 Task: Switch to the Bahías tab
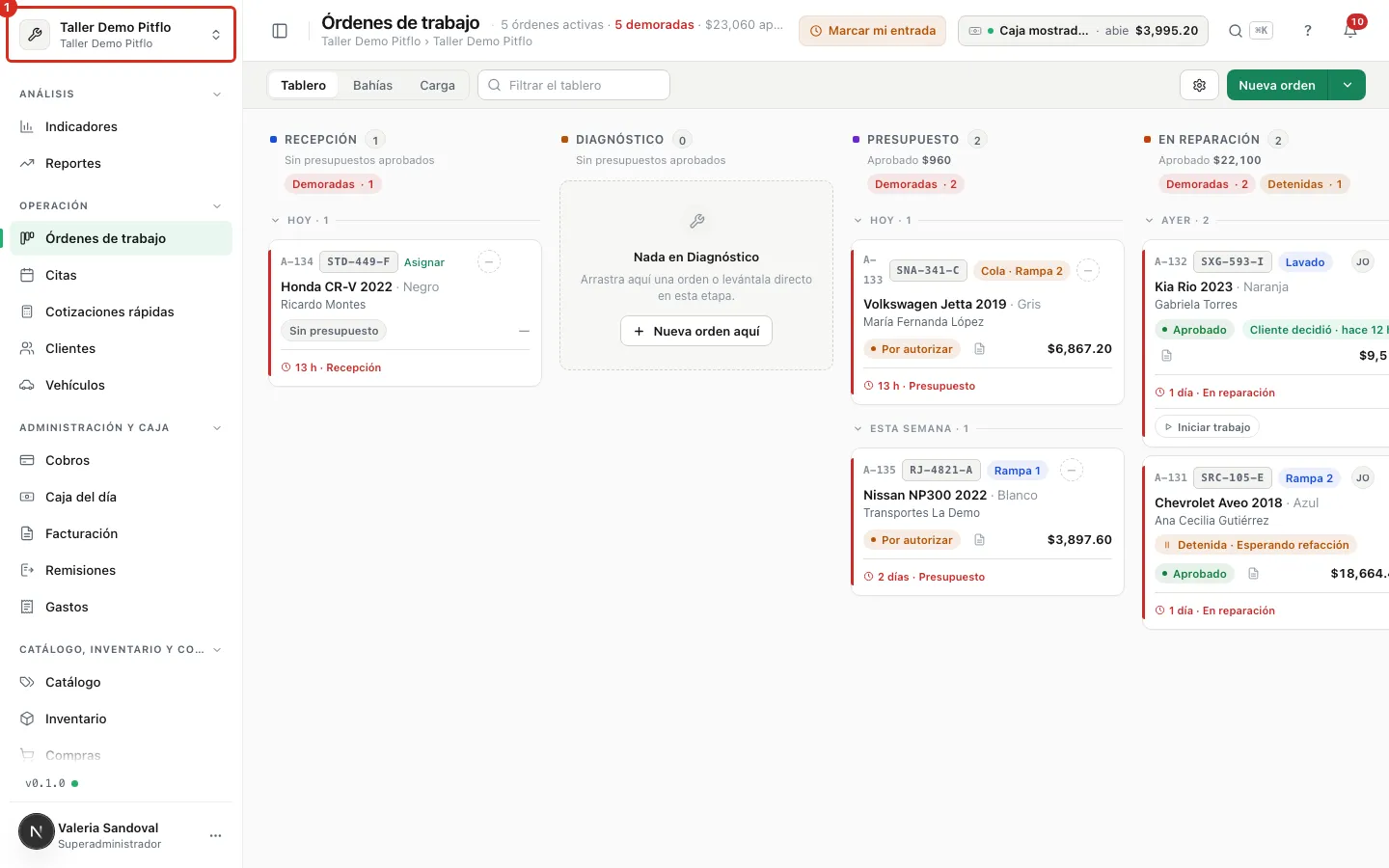[x=372, y=85]
